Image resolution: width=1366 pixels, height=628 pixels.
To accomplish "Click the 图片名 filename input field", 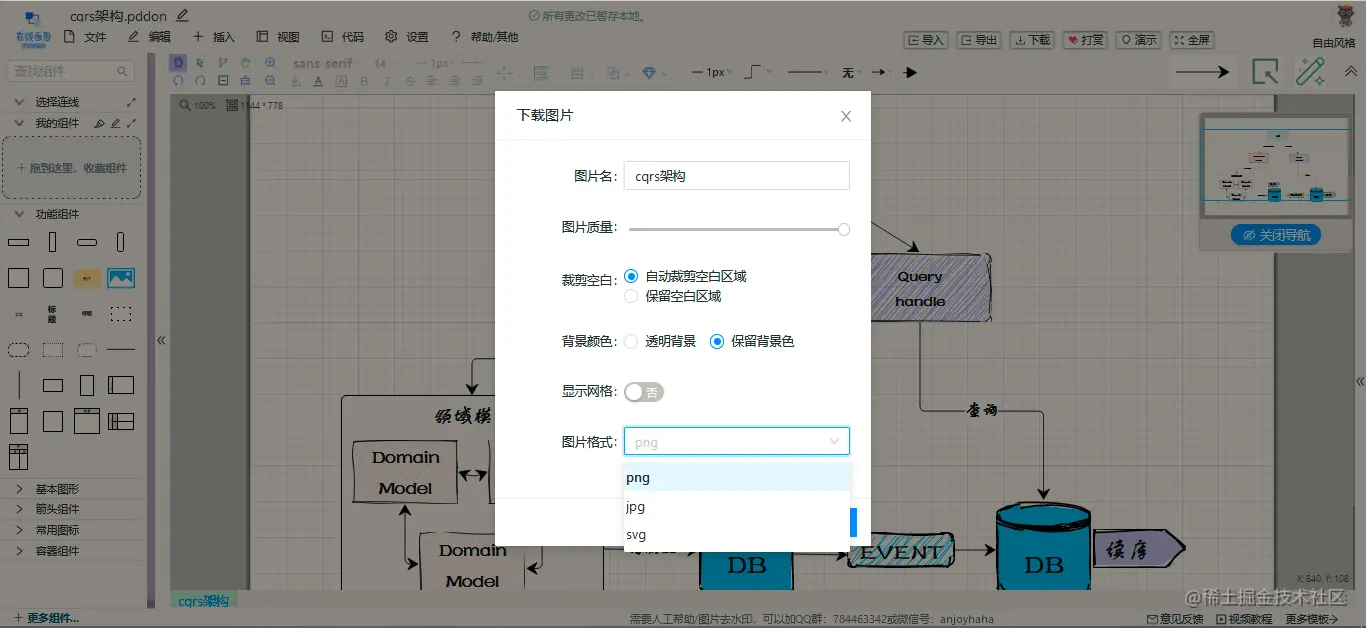I will [736, 175].
